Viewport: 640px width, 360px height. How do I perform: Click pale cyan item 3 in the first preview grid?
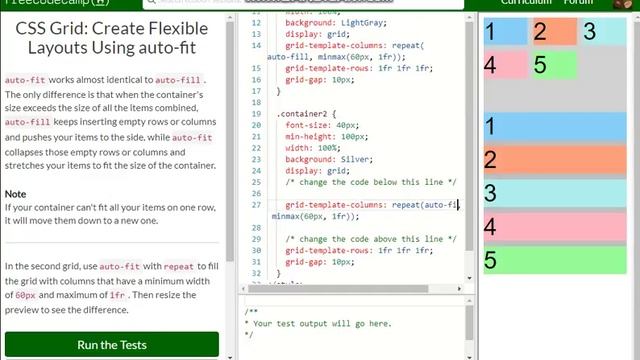point(604,31)
